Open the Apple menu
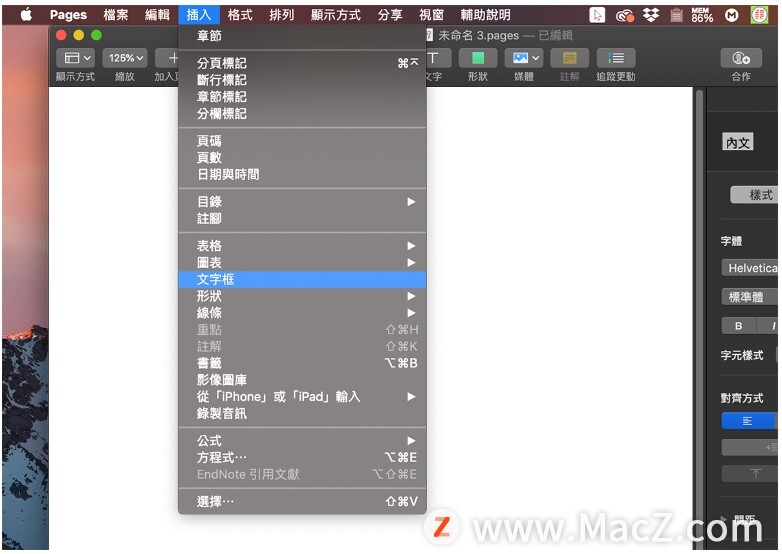The width and height of the screenshot is (782, 554). click(x=26, y=15)
